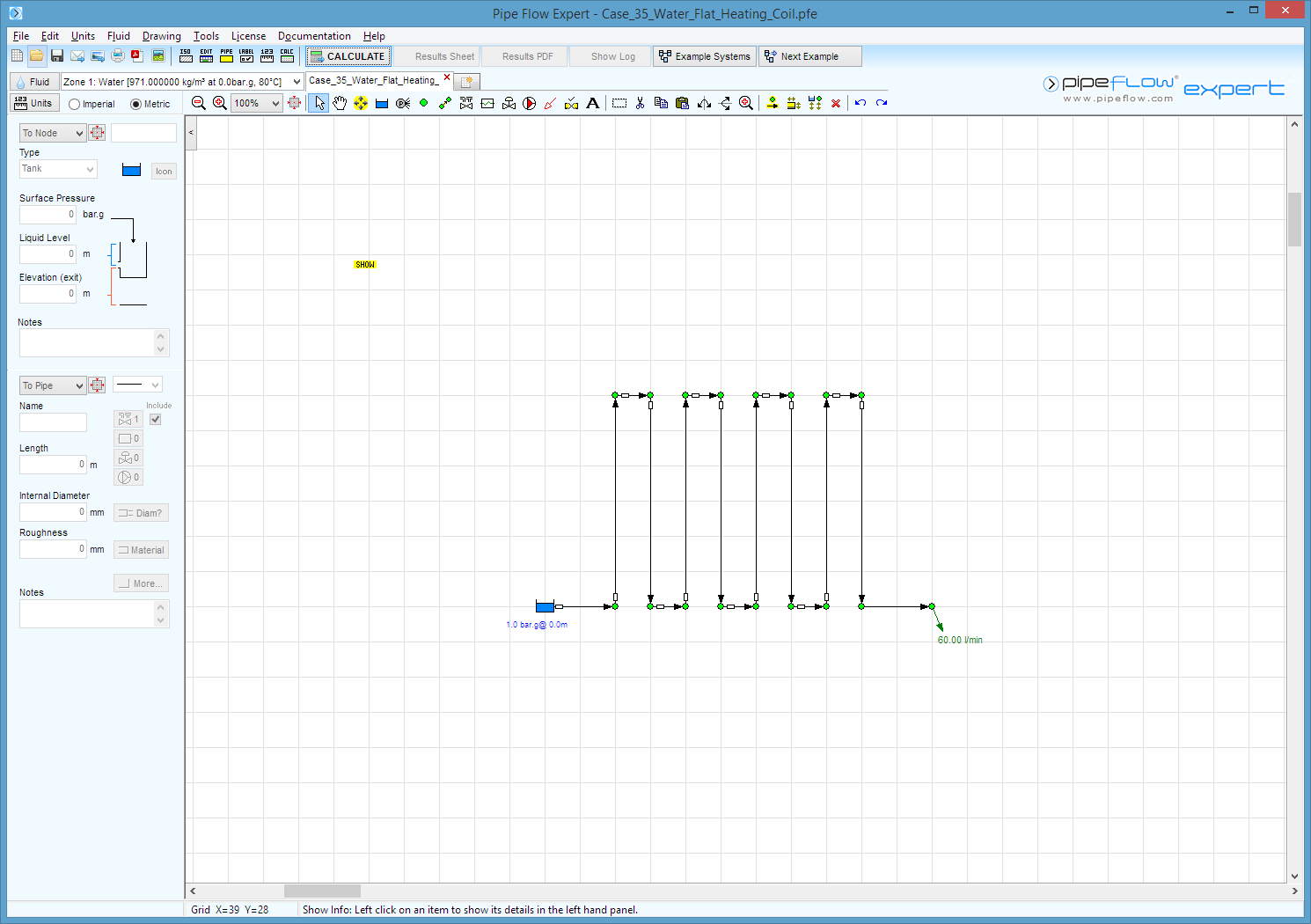Activate the pan hand tool
Viewport: 1311px width, 924px height.
[340, 103]
